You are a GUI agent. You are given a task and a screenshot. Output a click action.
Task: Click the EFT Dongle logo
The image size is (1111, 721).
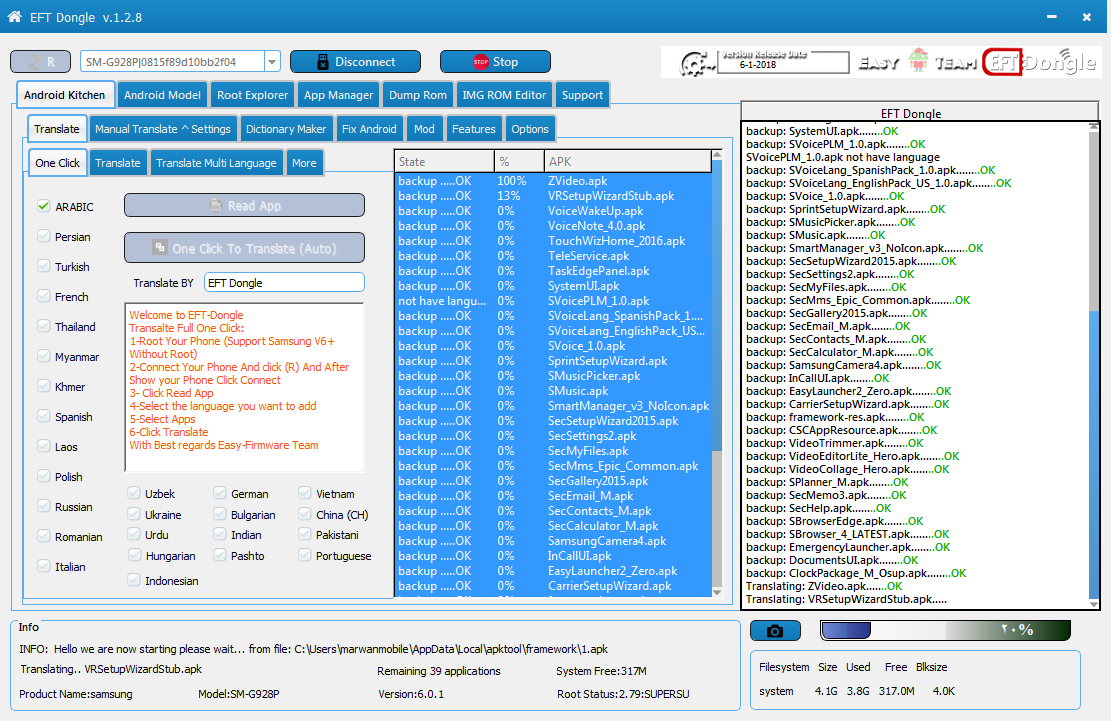click(1040, 62)
